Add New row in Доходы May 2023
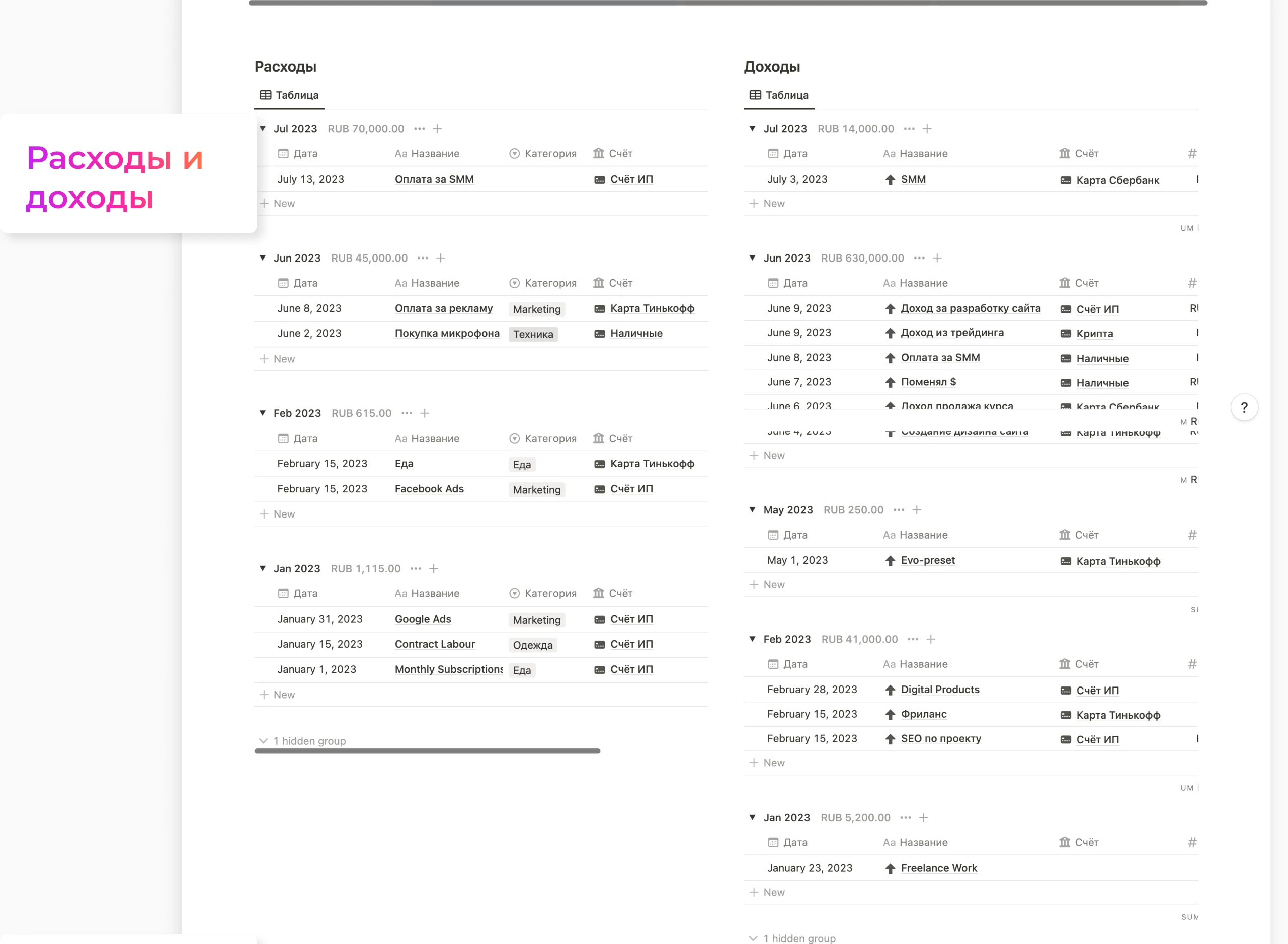This screenshot has height=944, width=1288. (x=767, y=584)
